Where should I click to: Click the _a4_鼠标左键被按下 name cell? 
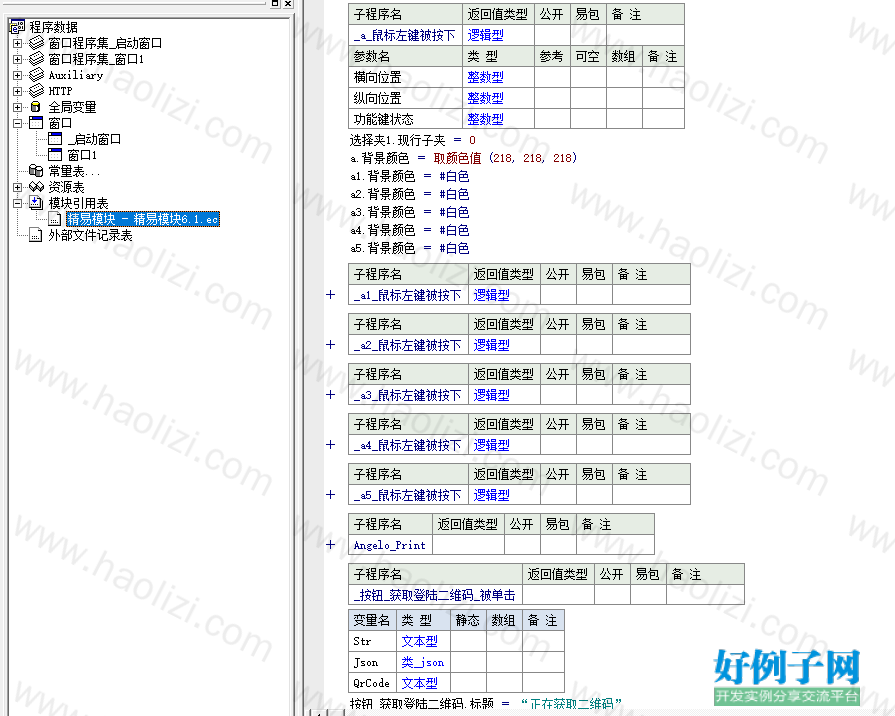(408, 445)
